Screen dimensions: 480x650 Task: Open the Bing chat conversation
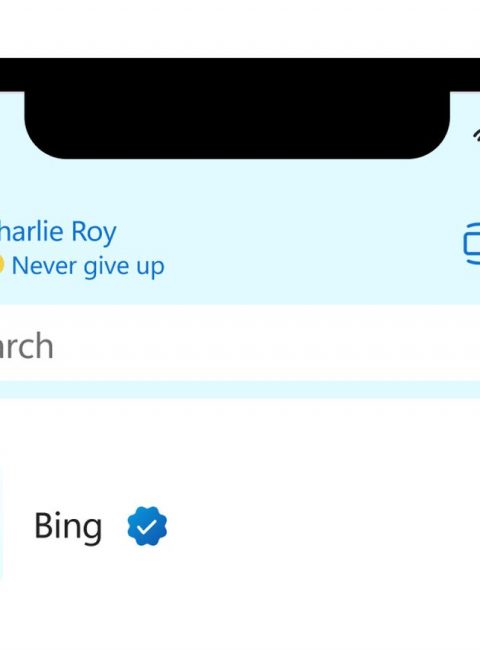(240, 526)
